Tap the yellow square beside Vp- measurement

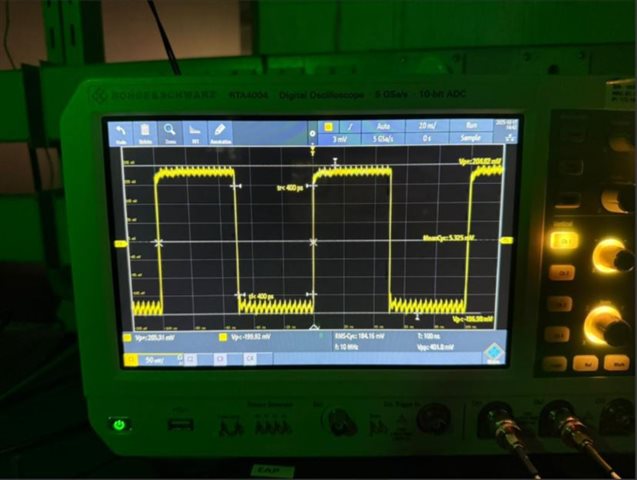click(x=223, y=337)
